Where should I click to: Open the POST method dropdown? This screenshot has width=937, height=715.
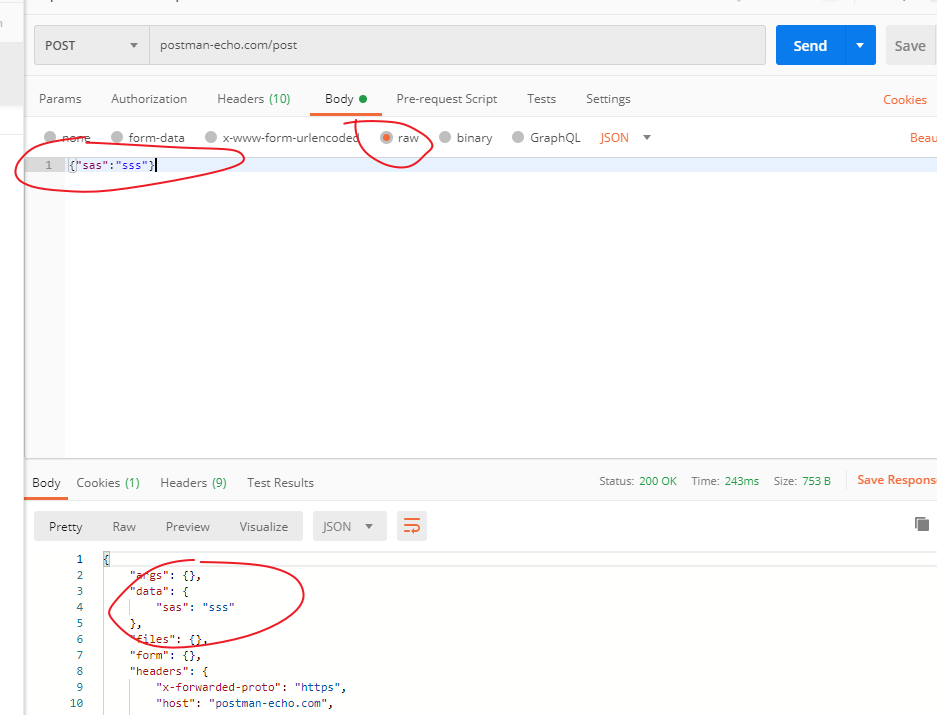pyautogui.click(x=91, y=45)
